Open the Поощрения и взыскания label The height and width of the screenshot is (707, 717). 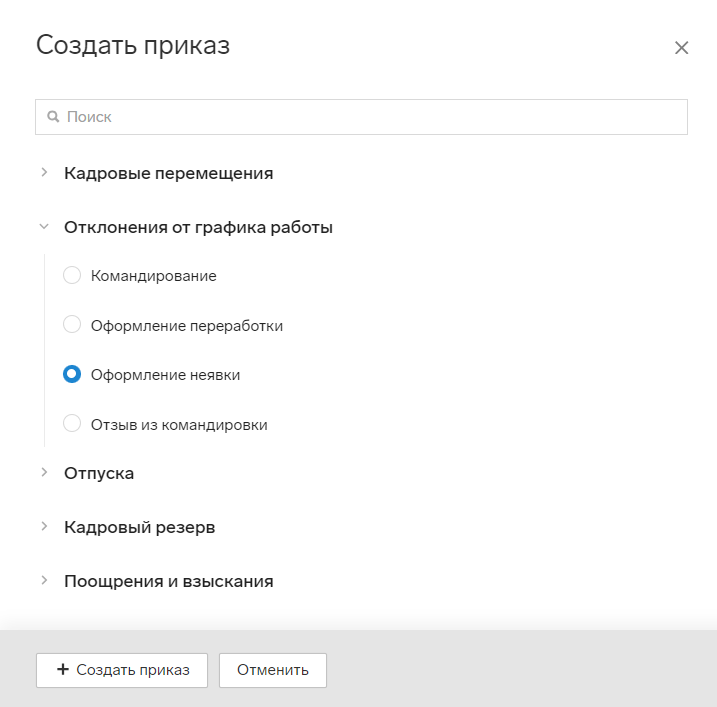168,581
